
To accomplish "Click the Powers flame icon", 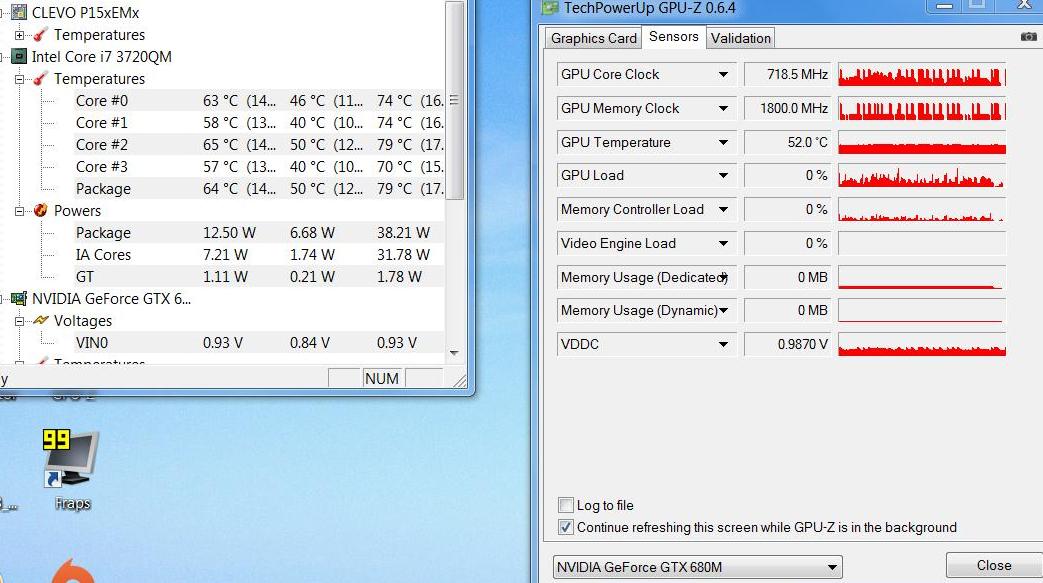I will click(x=41, y=210).
